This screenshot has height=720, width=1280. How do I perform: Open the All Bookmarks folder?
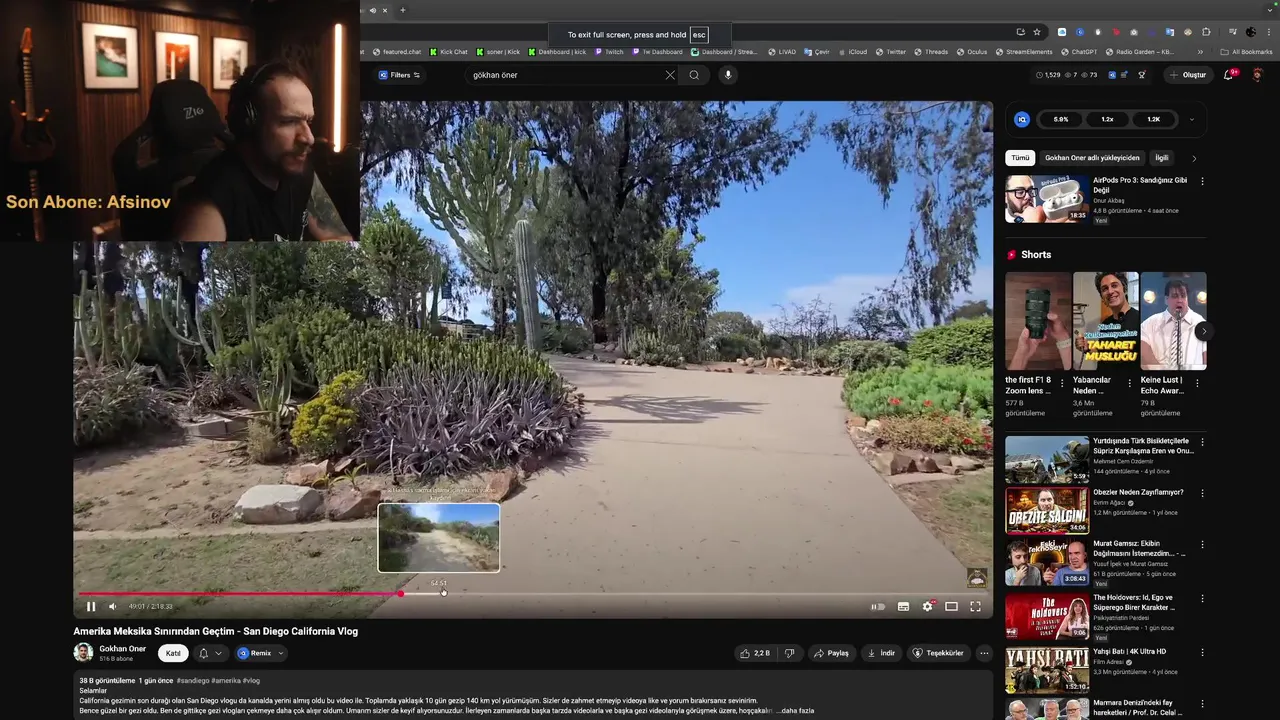pyautogui.click(x=1246, y=52)
